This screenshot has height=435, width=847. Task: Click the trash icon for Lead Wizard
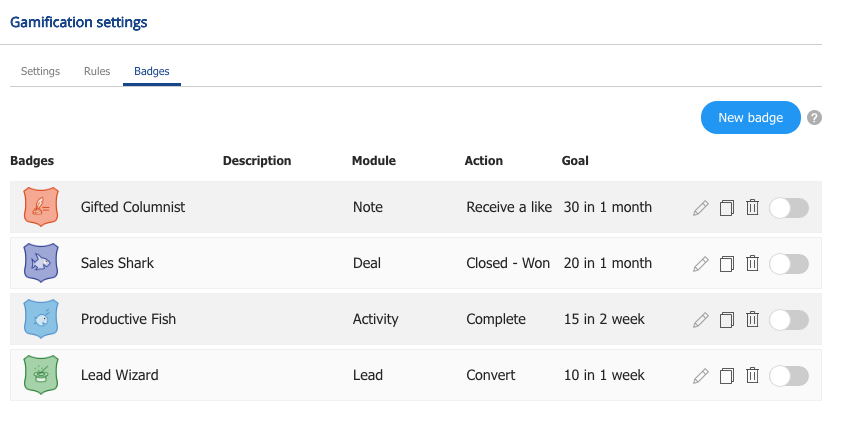click(752, 376)
